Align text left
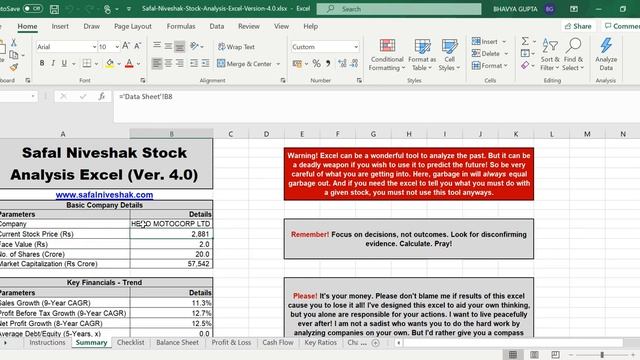This screenshot has height=360, width=640. coord(157,63)
